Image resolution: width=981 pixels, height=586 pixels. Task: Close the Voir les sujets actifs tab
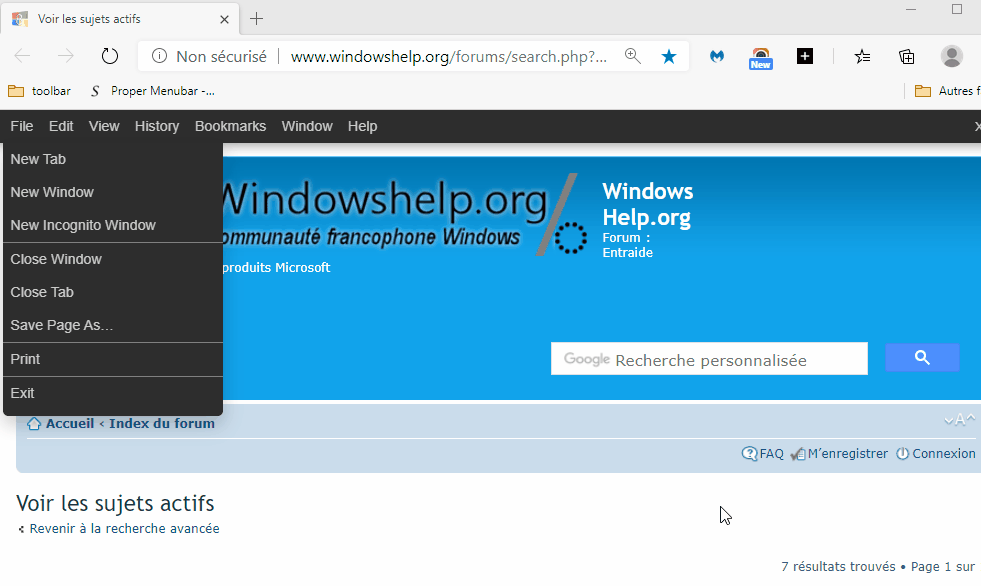pyautogui.click(x=224, y=19)
